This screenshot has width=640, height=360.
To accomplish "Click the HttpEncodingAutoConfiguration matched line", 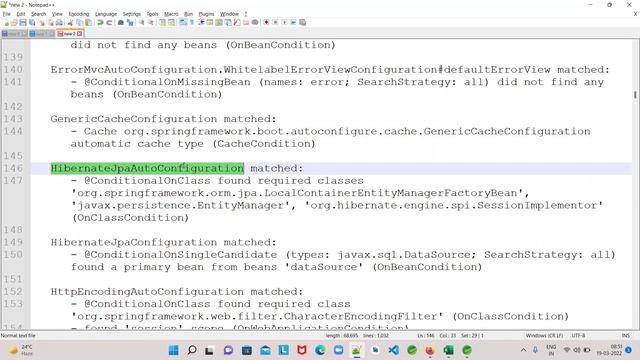I will coord(177,291).
